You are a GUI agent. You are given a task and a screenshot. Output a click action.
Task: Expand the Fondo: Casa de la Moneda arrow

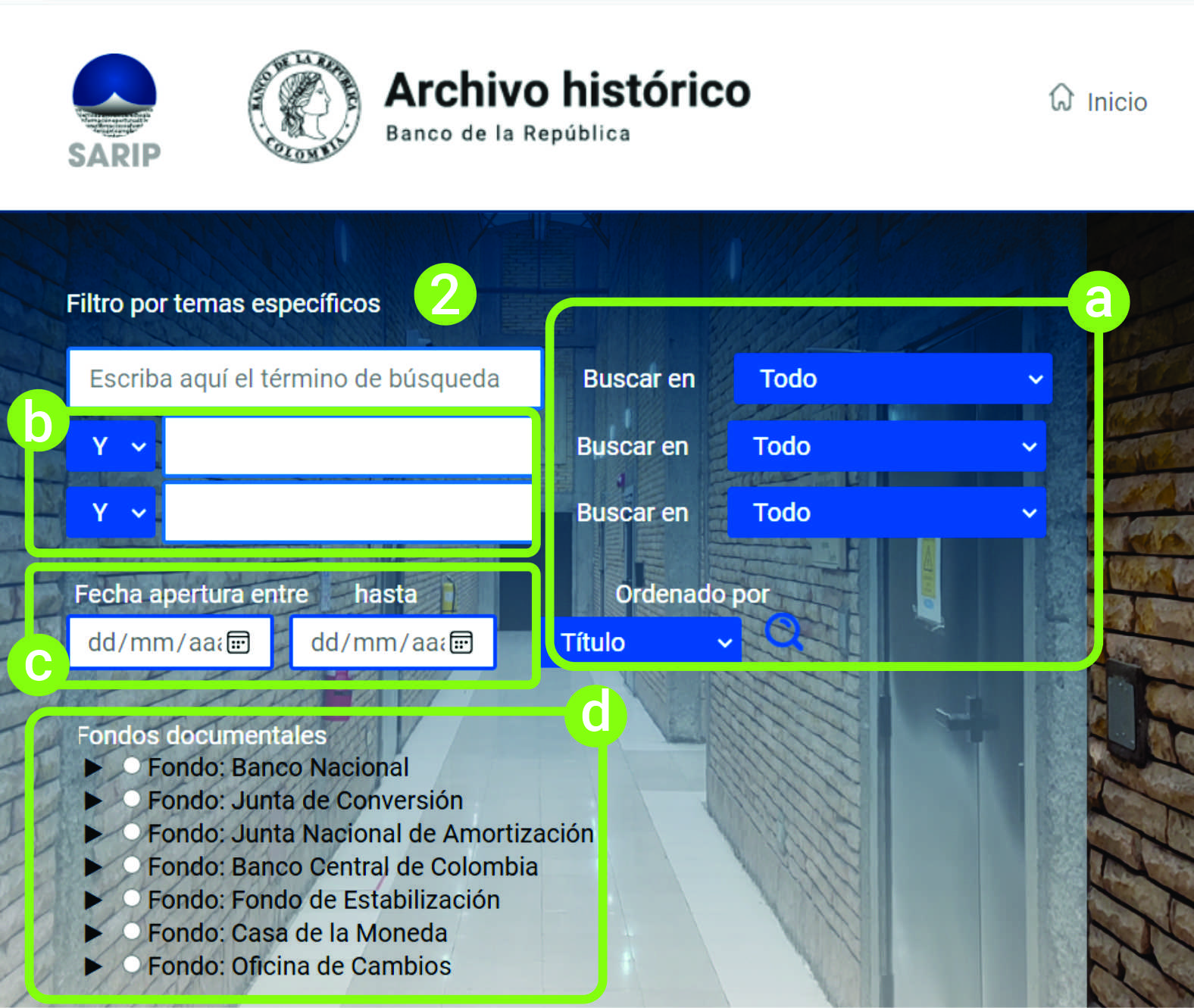click(93, 933)
